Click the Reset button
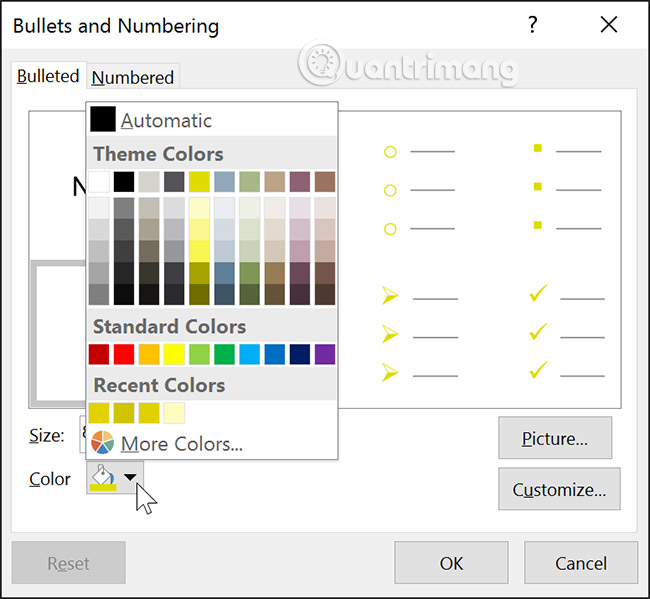The image size is (650, 599). click(69, 563)
